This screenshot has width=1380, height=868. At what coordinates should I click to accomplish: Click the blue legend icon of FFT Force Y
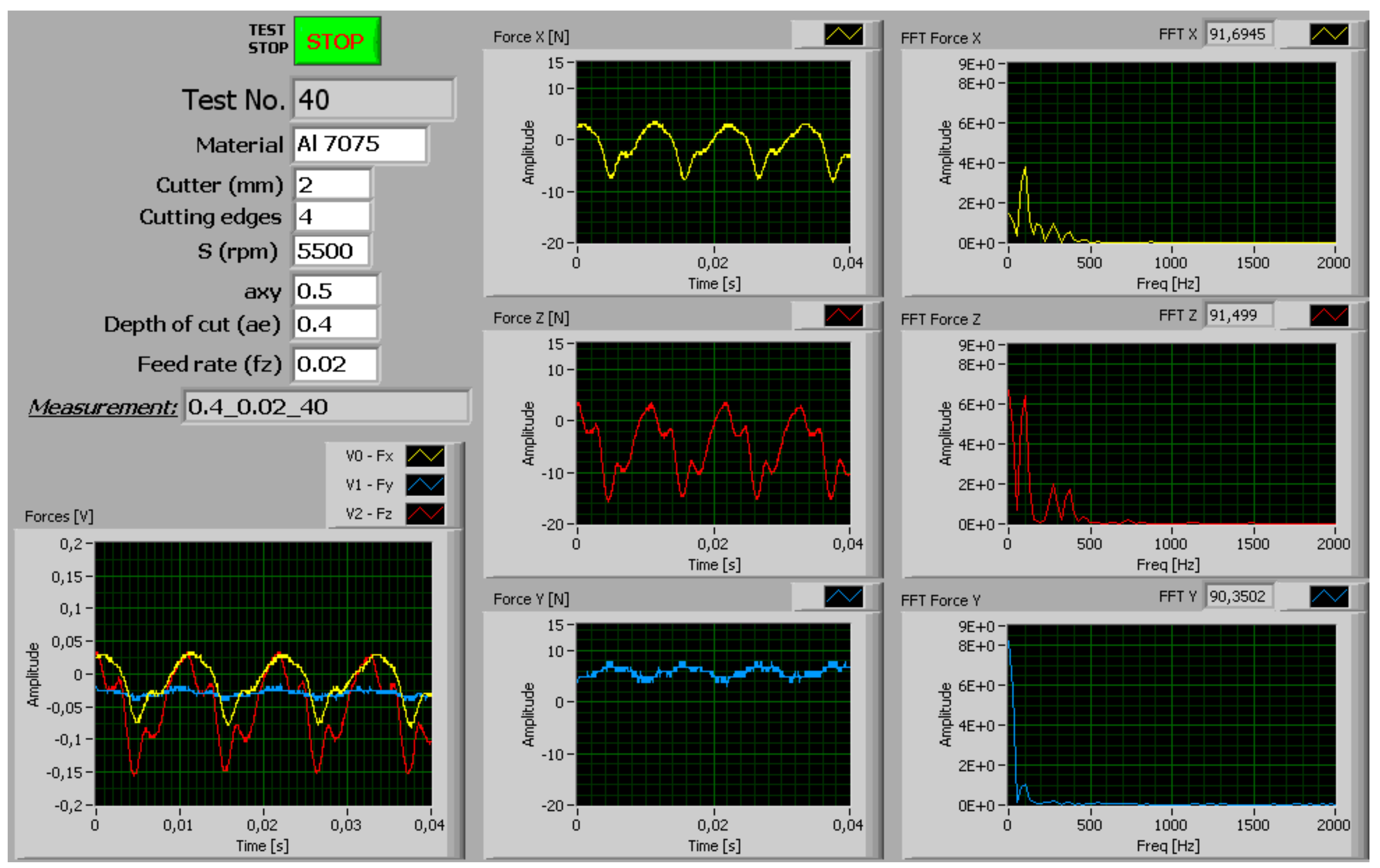[1329, 596]
